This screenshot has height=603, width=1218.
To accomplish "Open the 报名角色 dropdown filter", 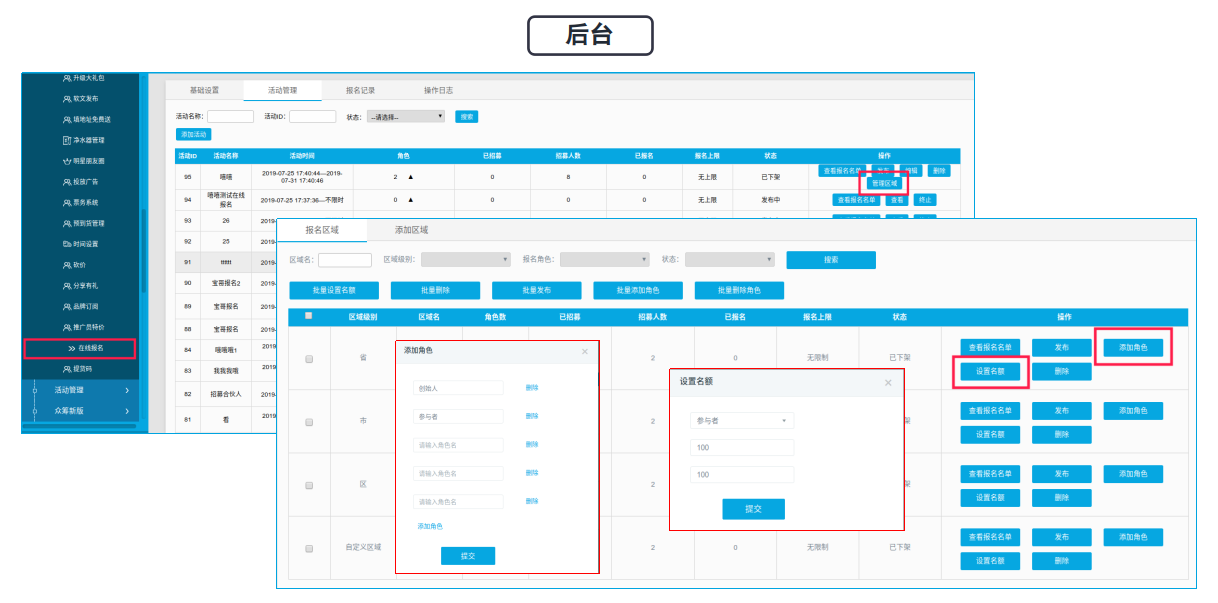I will 605,259.
